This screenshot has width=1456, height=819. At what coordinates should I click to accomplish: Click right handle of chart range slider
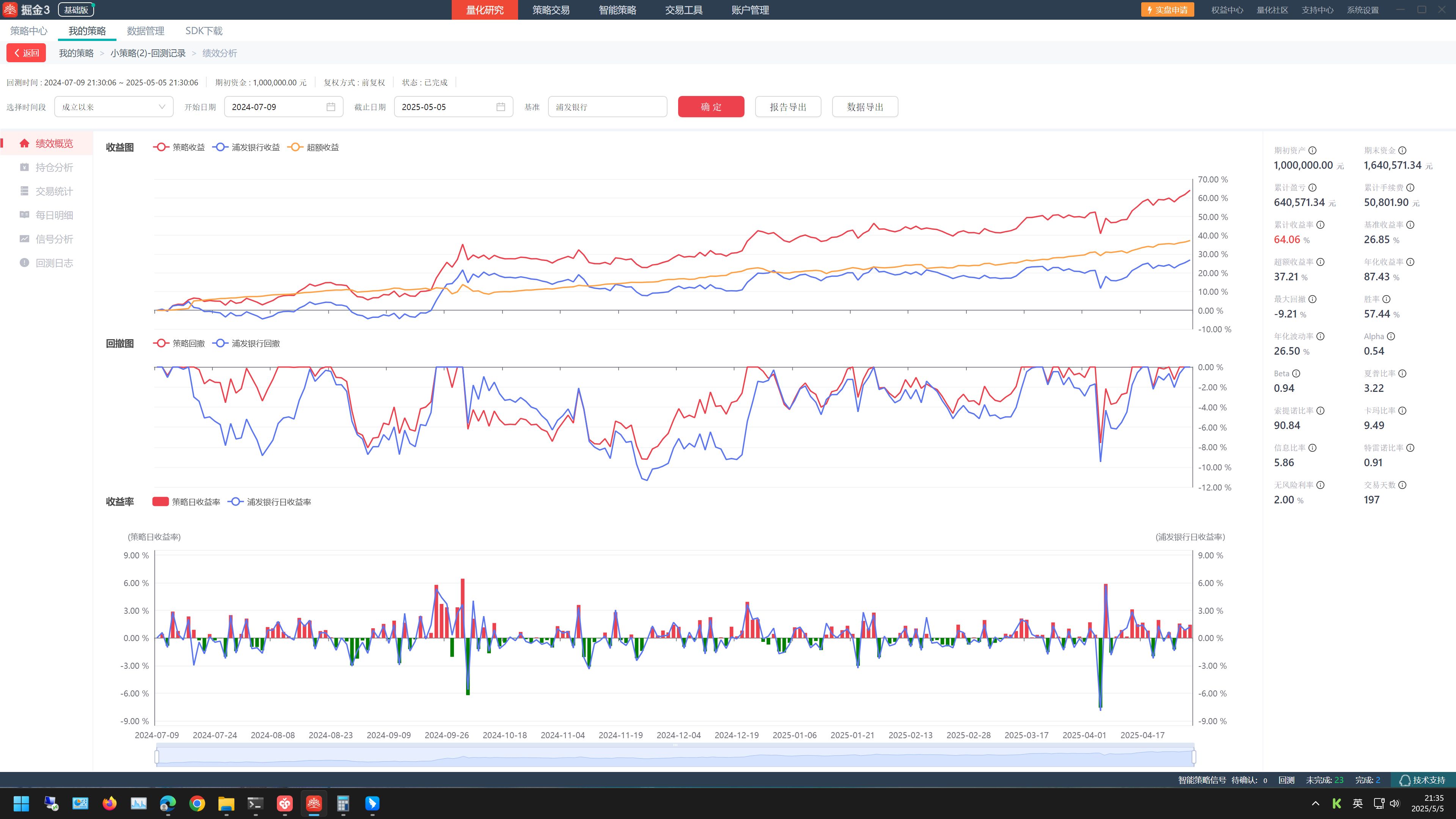[x=1194, y=756]
